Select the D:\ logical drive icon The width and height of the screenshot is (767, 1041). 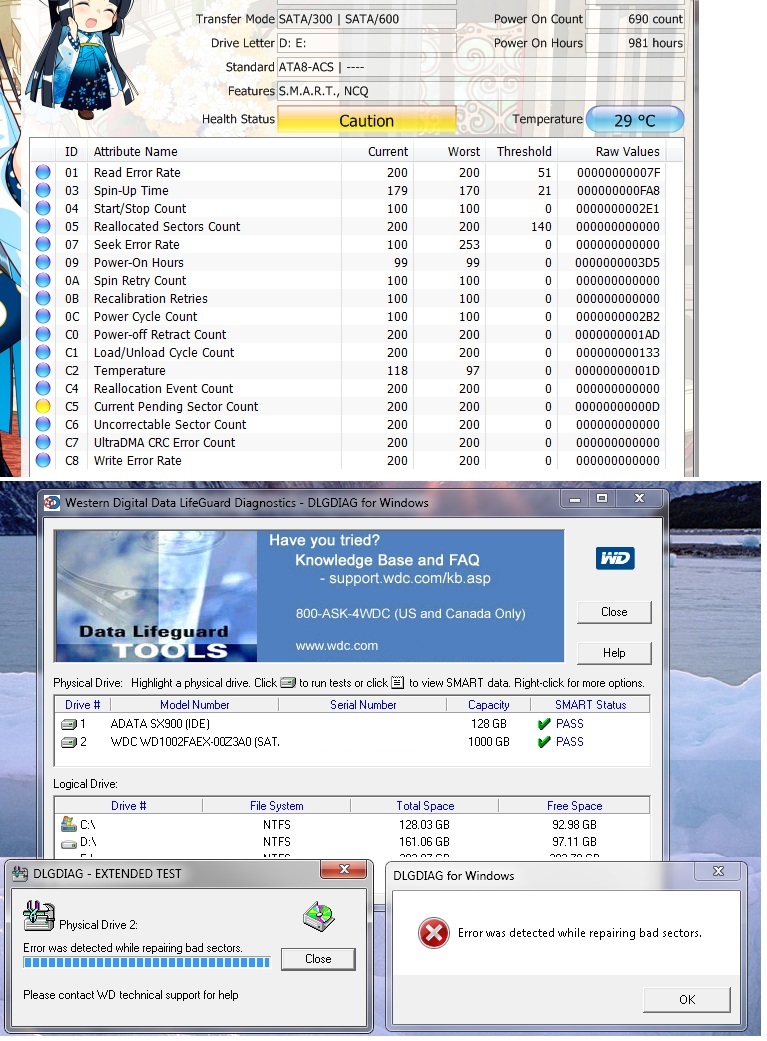pyautogui.click(x=68, y=843)
